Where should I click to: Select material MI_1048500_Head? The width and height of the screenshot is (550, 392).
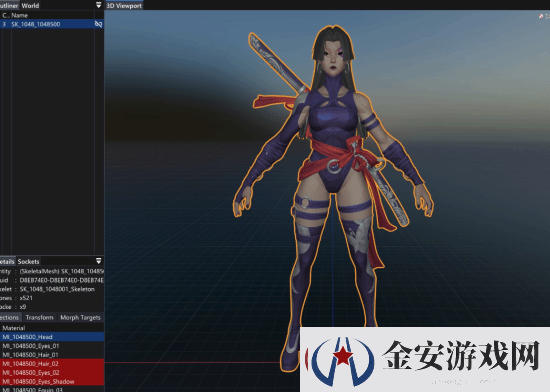[52, 337]
